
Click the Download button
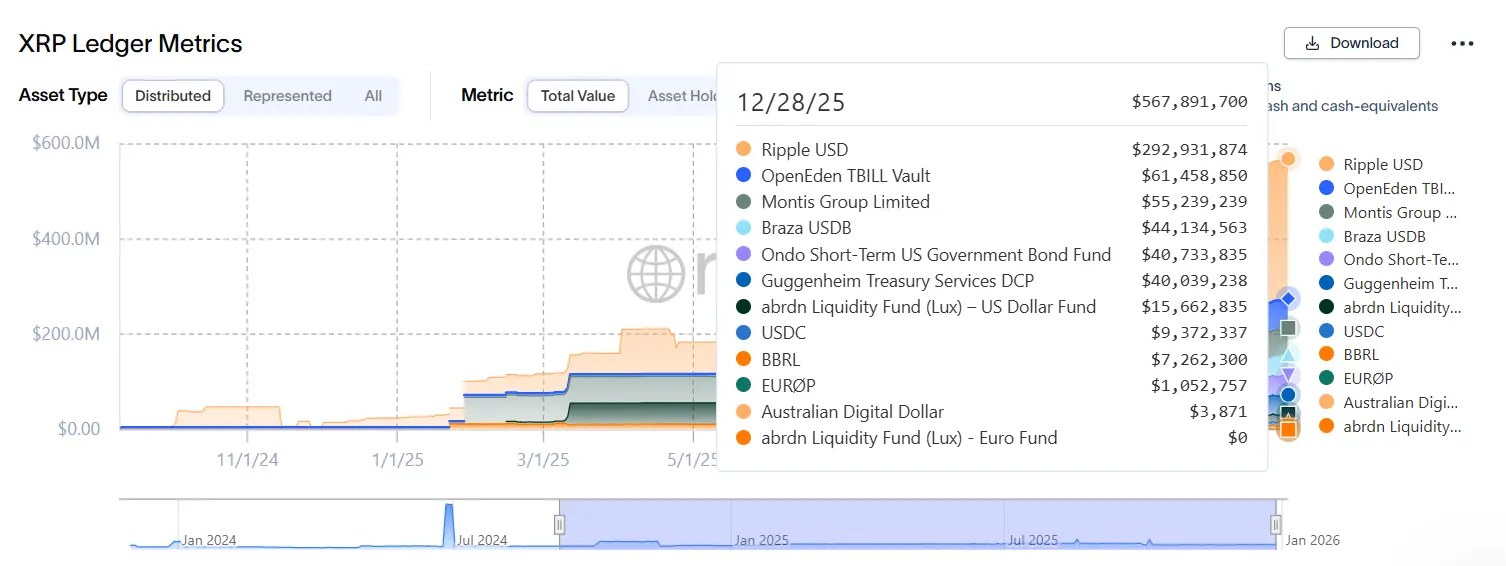tap(1352, 43)
